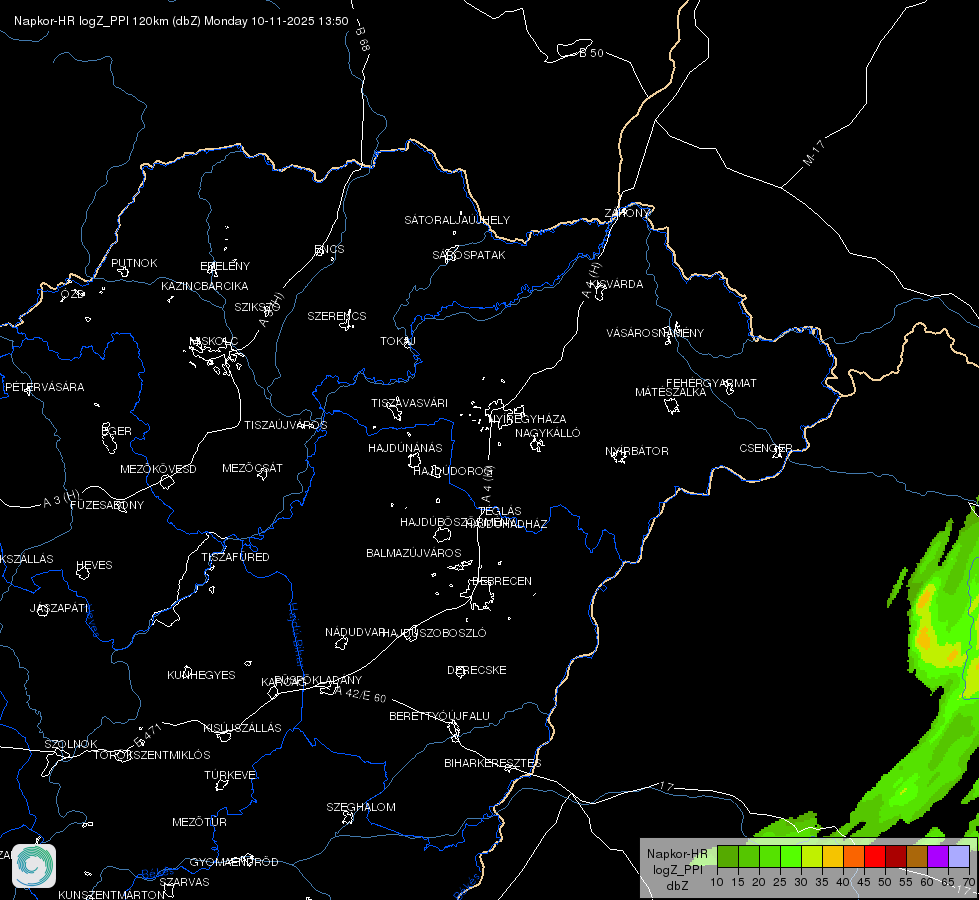Click the yellow 35-40 dBZ legend swatch
This screenshot has width=979, height=900.
coord(833,856)
